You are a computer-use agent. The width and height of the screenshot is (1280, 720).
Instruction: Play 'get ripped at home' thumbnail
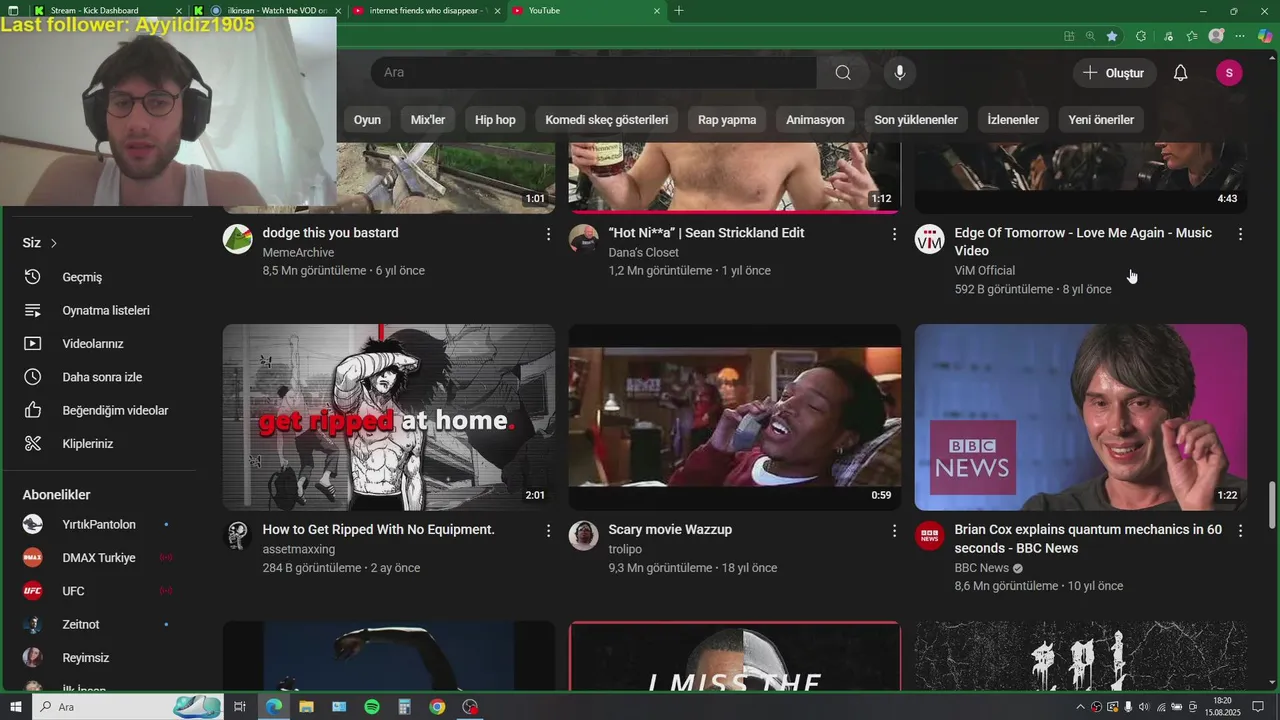coord(389,417)
